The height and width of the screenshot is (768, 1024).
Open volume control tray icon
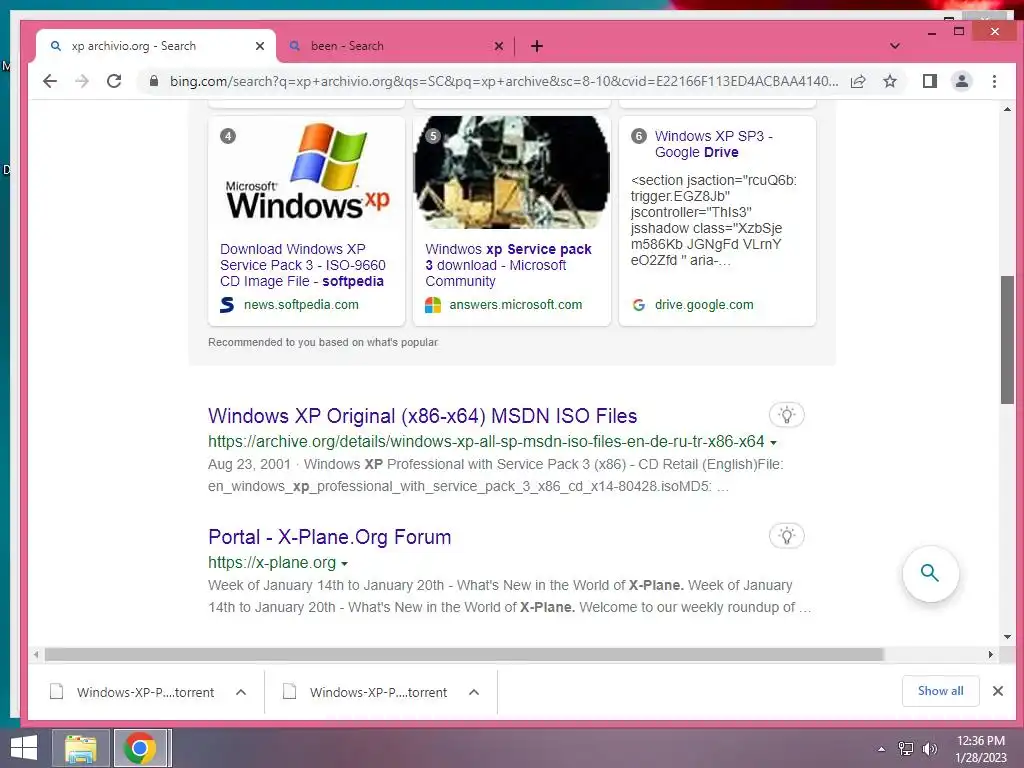(929, 749)
